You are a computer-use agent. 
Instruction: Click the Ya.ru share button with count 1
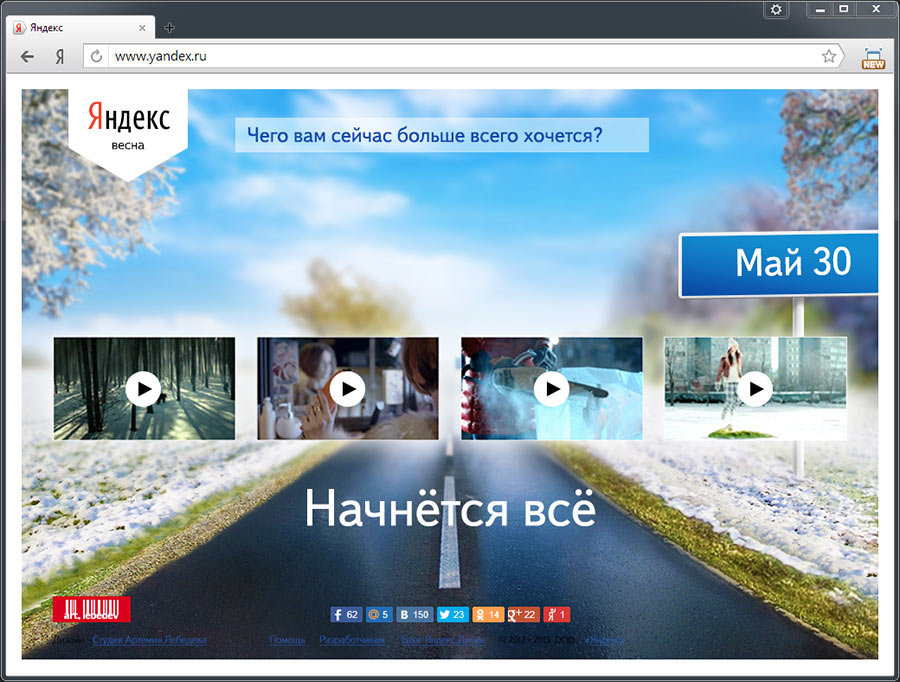click(557, 615)
